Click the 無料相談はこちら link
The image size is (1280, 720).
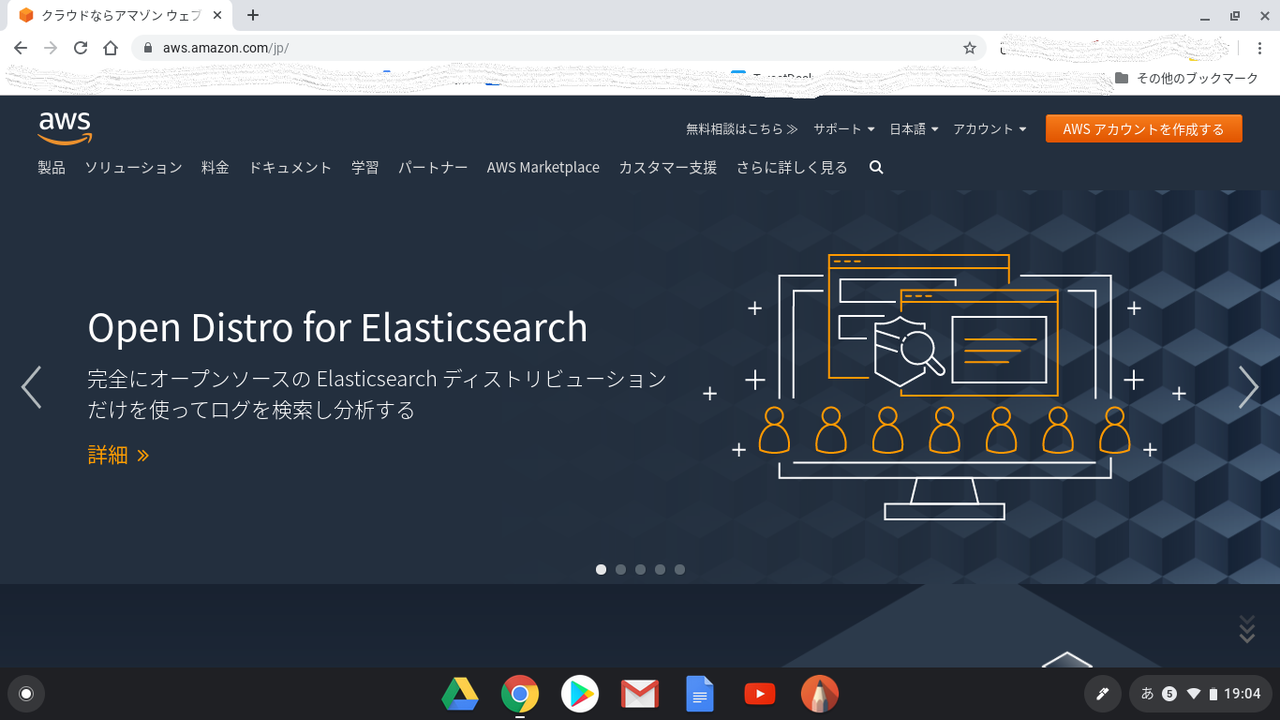pyautogui.click(x=742, y=129)
